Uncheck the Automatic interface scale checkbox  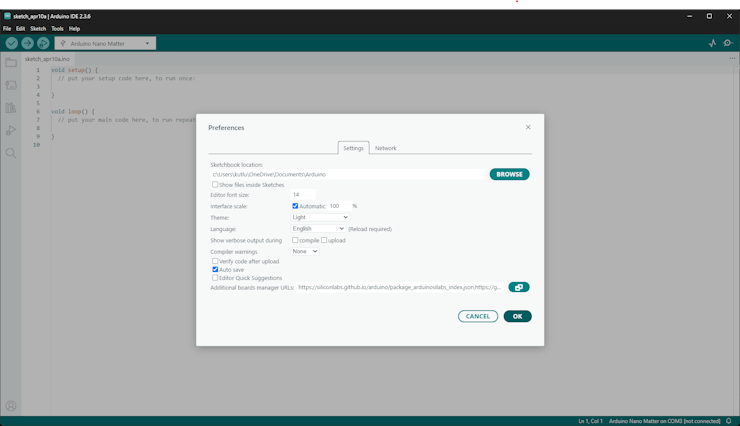point(295,206)
